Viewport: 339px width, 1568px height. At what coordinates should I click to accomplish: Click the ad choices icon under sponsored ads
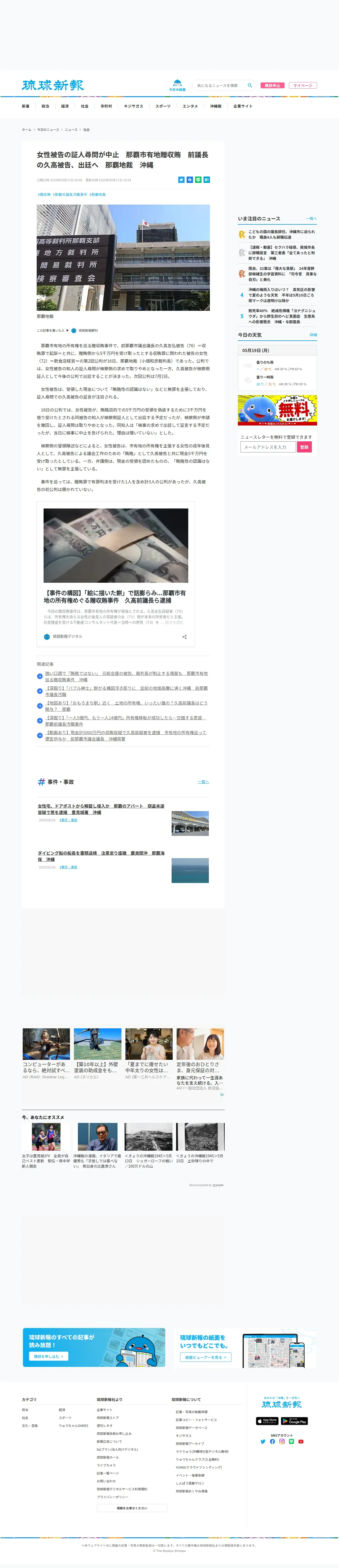point(222,1094)
